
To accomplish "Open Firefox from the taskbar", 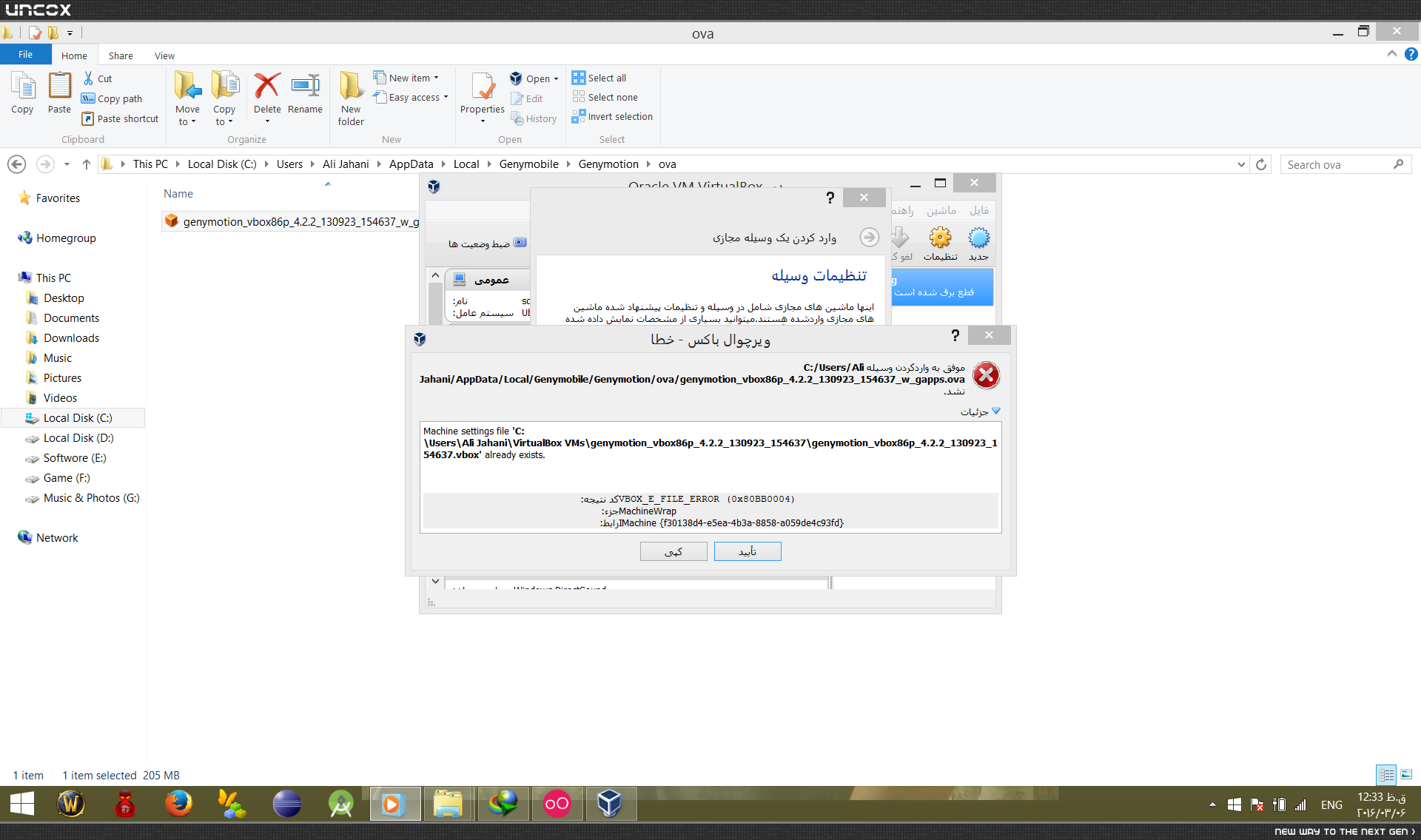I will pyautogui.click(x=178, y=804).
